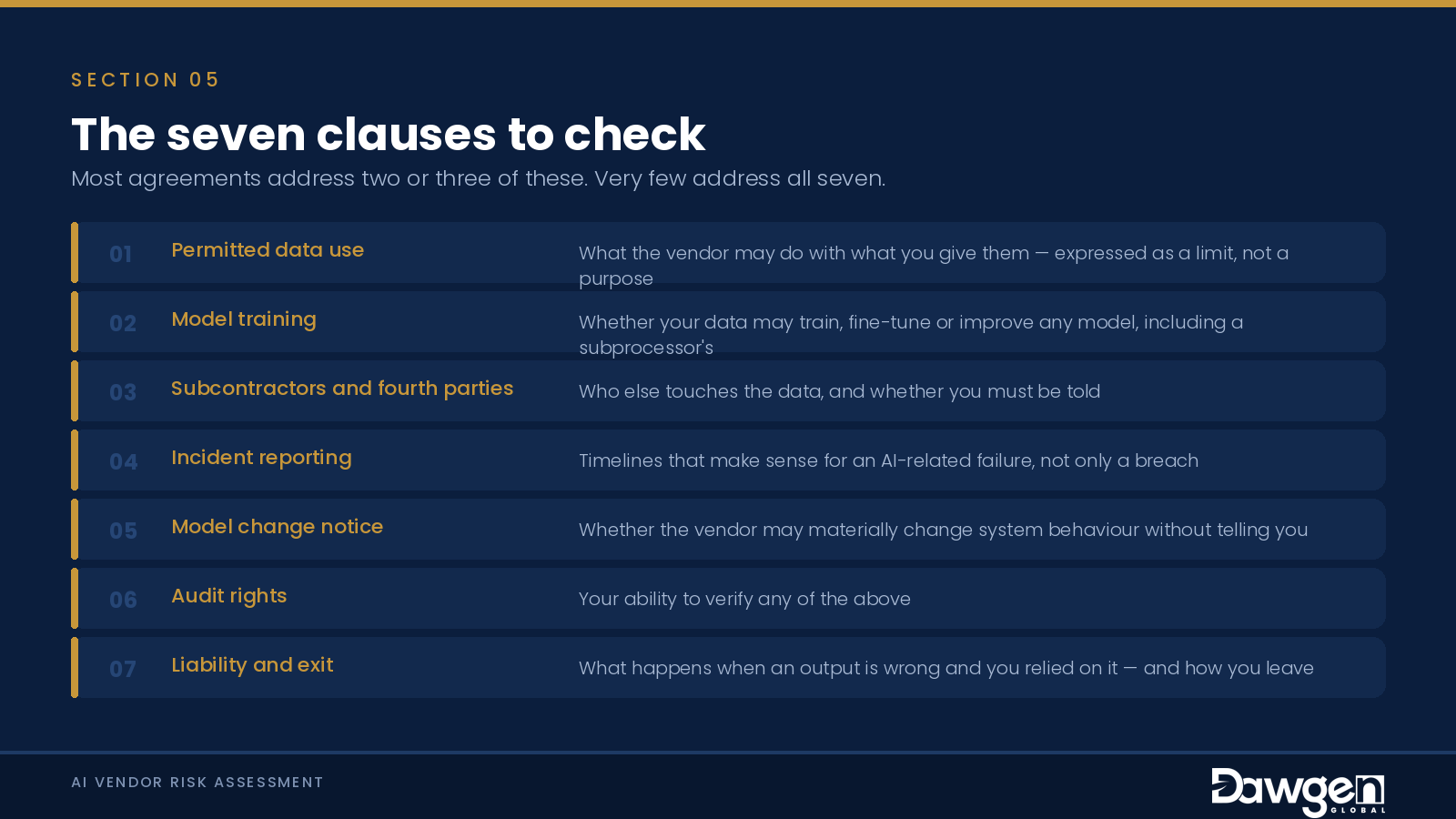Click the AI VENDOR RISK ASSESSMENT footer text
The image size is (1456, 819).
click(197, 783)
